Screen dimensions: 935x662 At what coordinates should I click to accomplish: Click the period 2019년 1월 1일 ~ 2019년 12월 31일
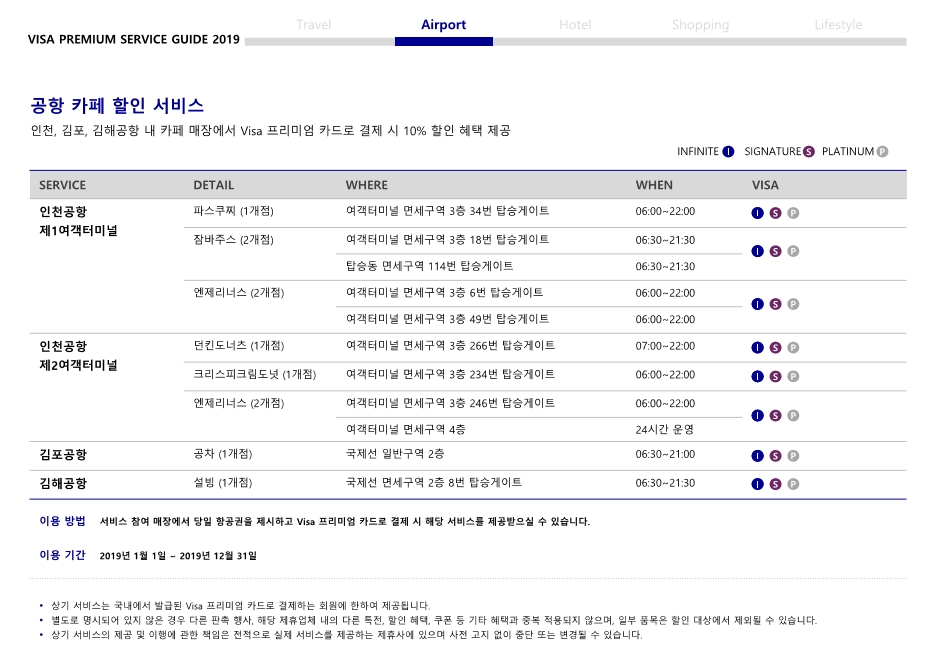pyautogui.click(x=178, y=556)
